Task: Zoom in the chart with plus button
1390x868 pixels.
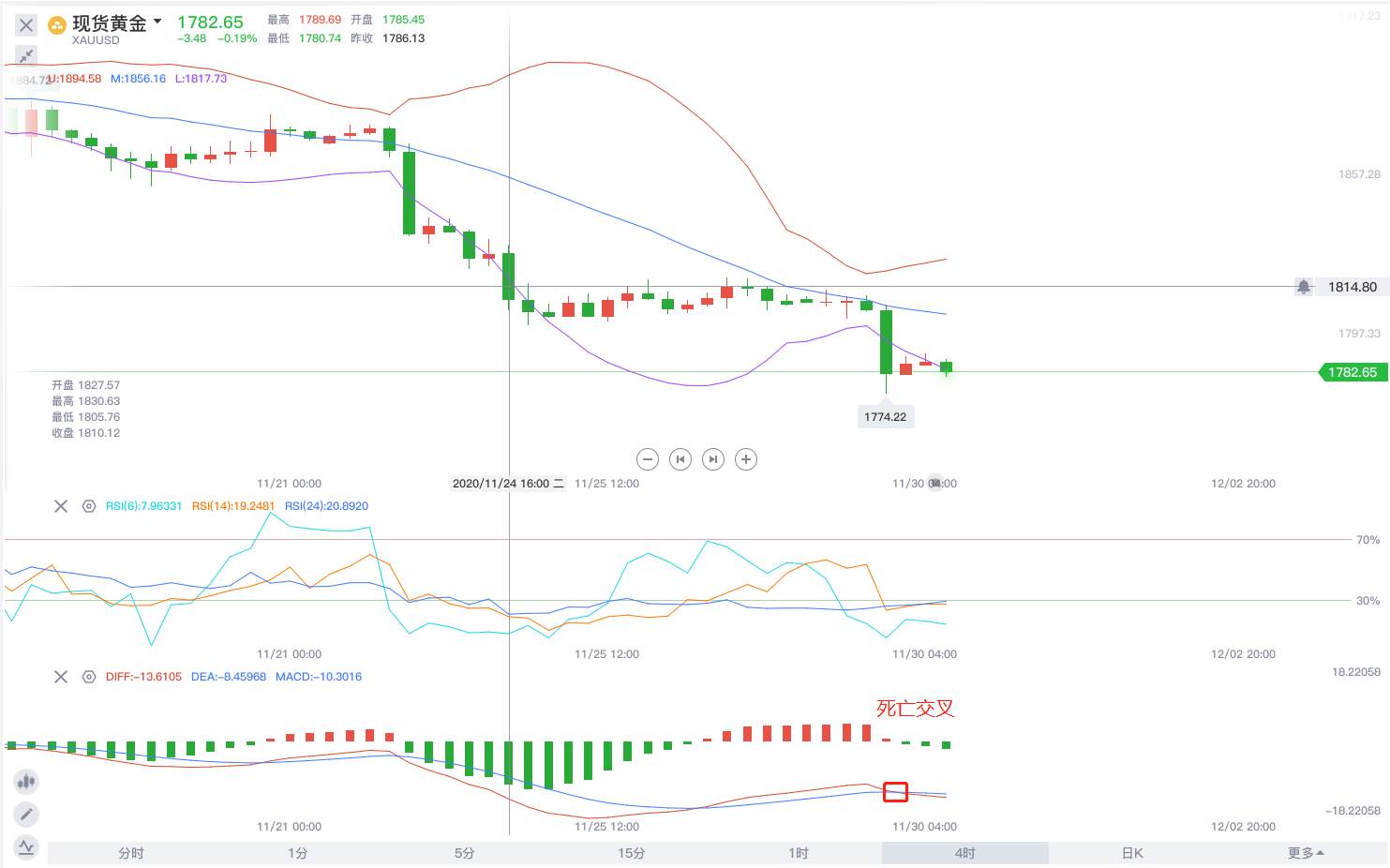Action: click(746, 459)
